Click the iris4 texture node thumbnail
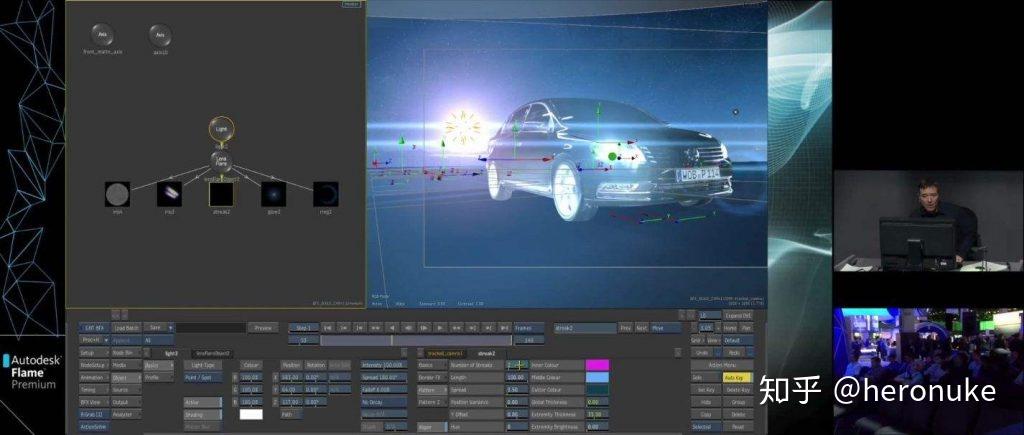1024x435 pixels. (x=118, y=194)
